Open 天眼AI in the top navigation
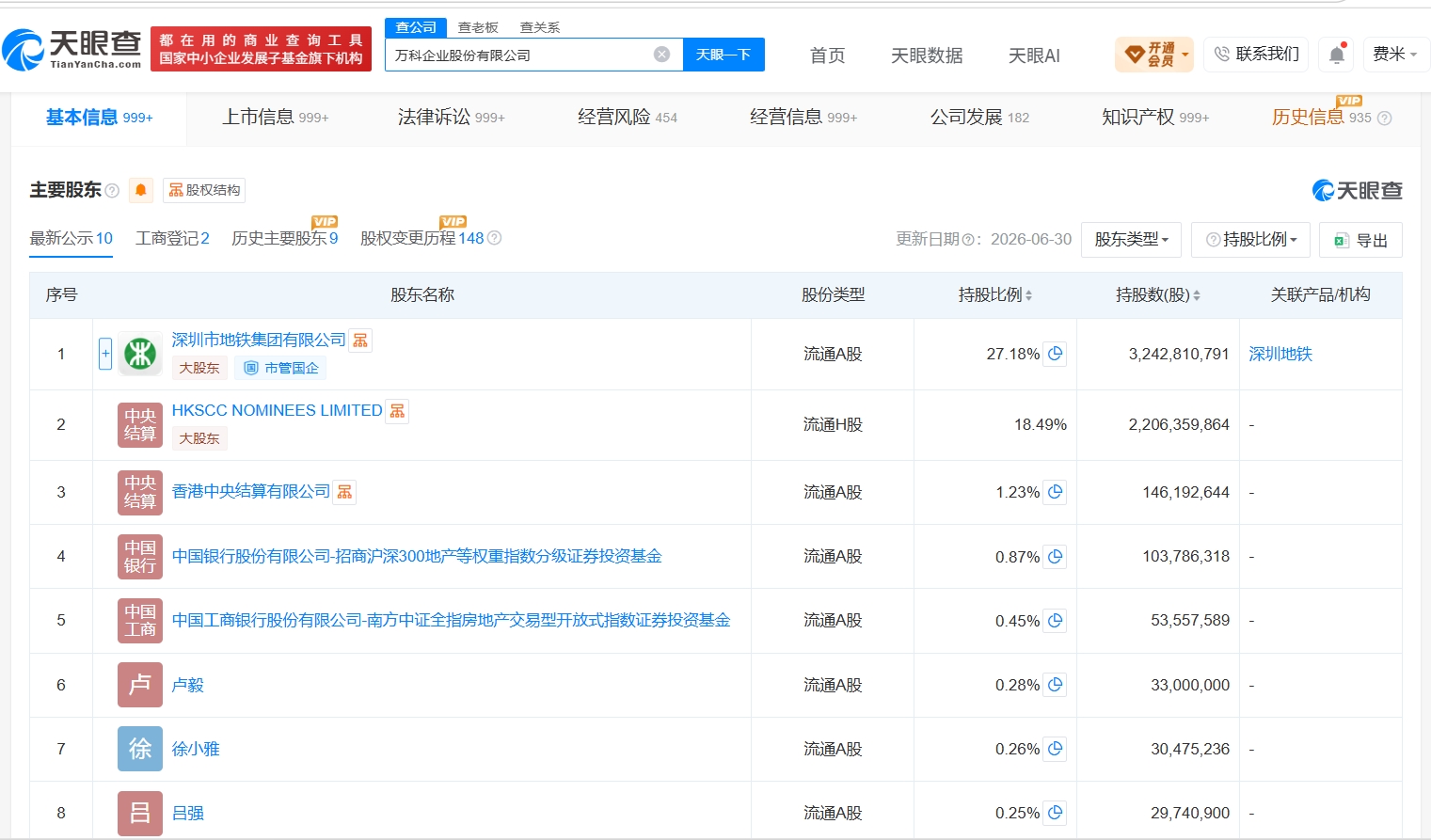 (x=1034, y=55)
